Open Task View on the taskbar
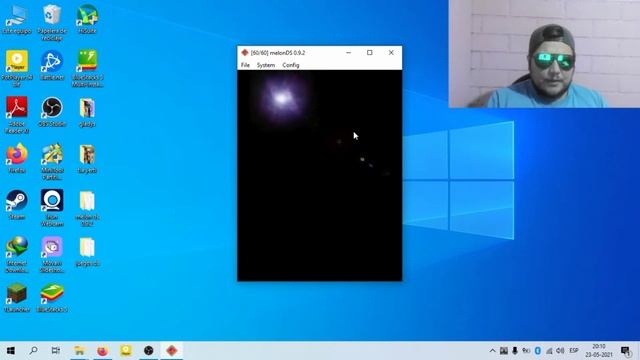This screenshot has height=360, width=640. 56,351
